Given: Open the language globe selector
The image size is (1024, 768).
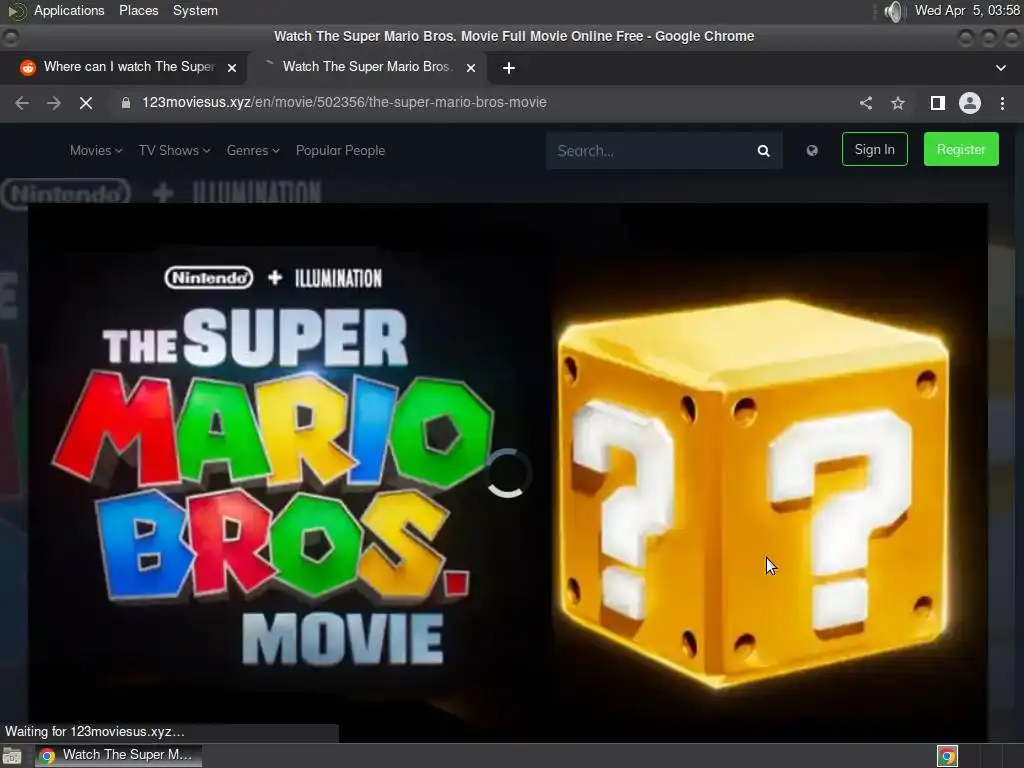Looking at the screenshot, I should (812, 151).
